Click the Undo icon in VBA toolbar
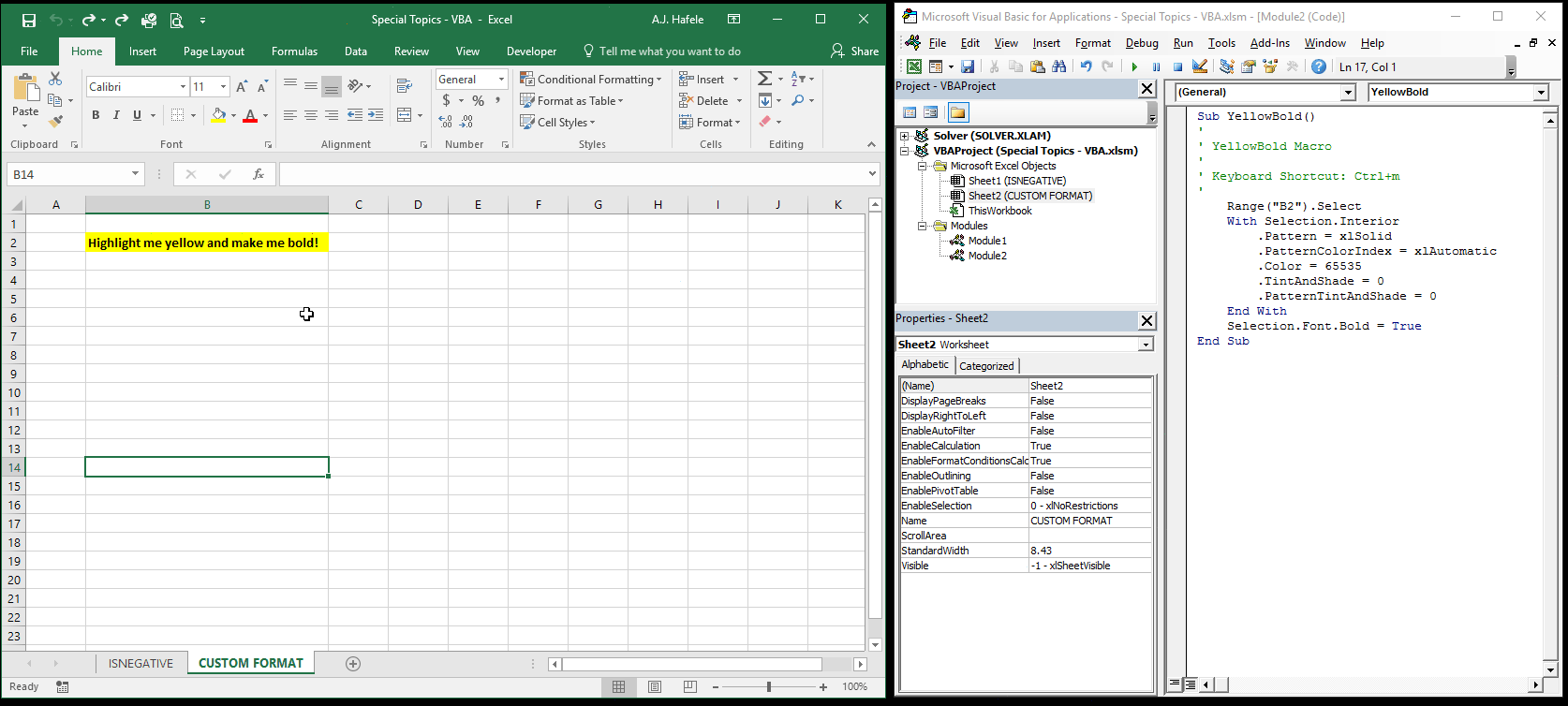This screenshot has height=706, width=1568. (1087, 67)
